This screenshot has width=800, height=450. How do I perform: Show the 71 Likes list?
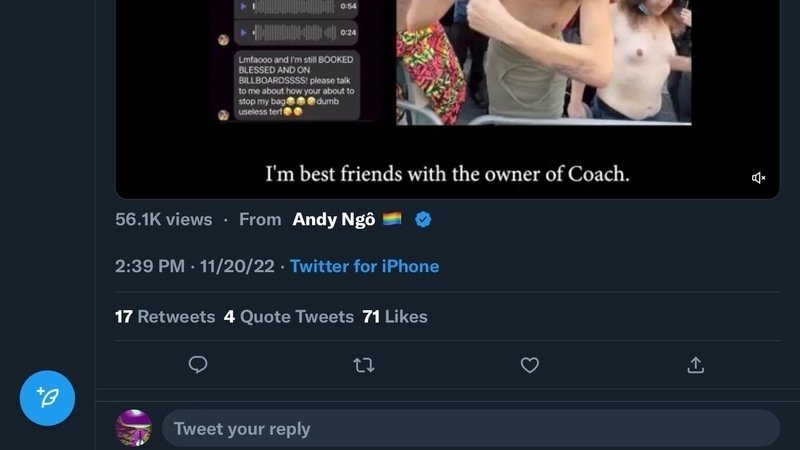coord(395,316)
